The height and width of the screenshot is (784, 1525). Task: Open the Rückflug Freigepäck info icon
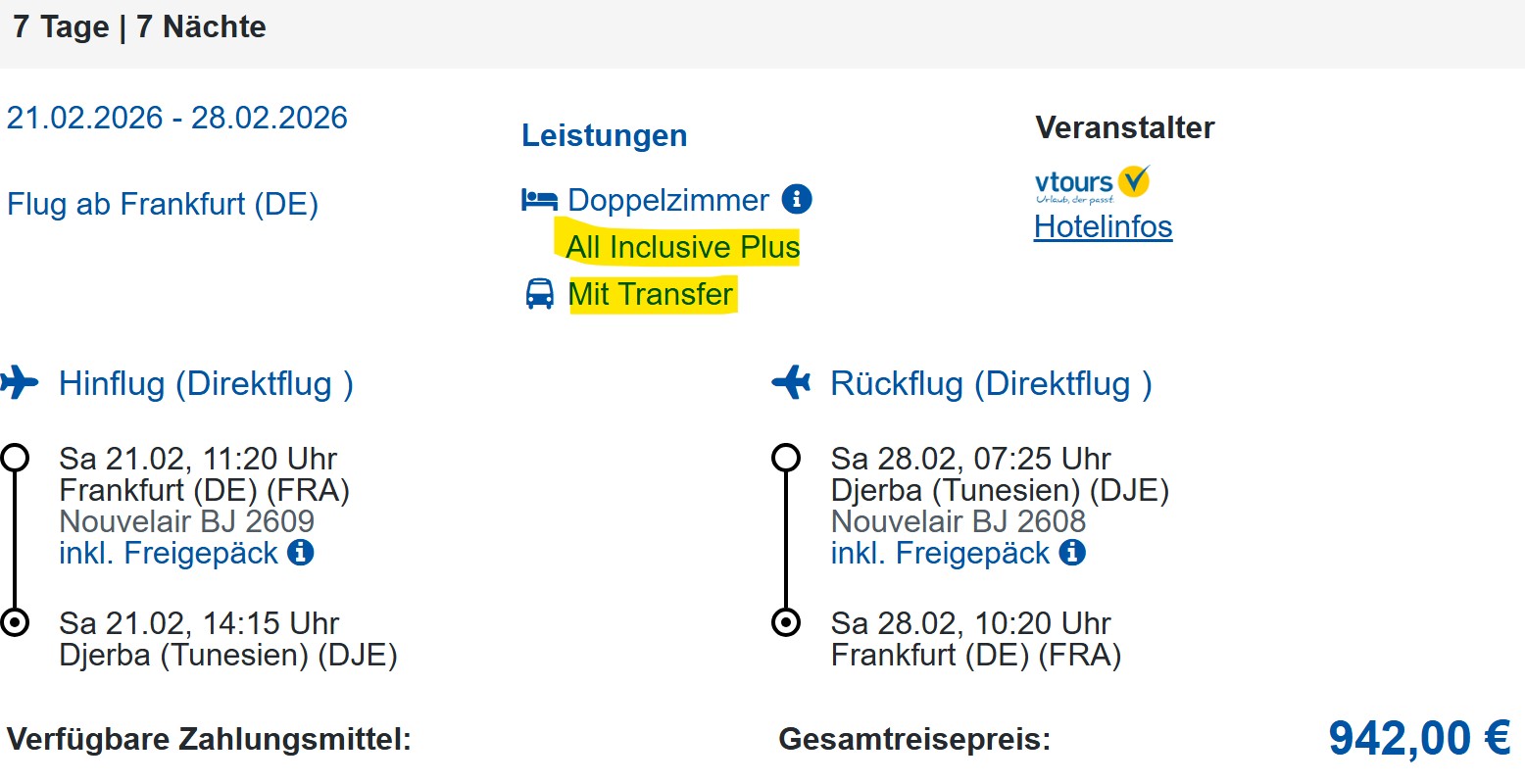click(x=1073, y=553)
